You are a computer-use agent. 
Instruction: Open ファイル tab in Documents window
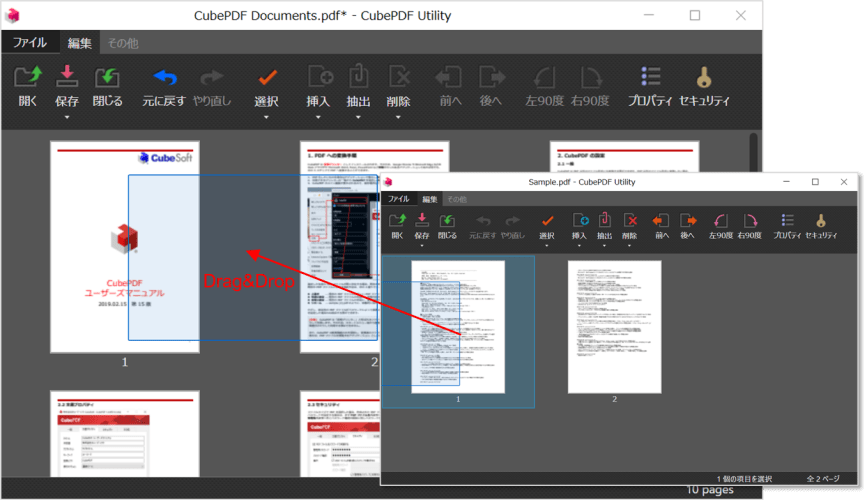pos(30,42)
